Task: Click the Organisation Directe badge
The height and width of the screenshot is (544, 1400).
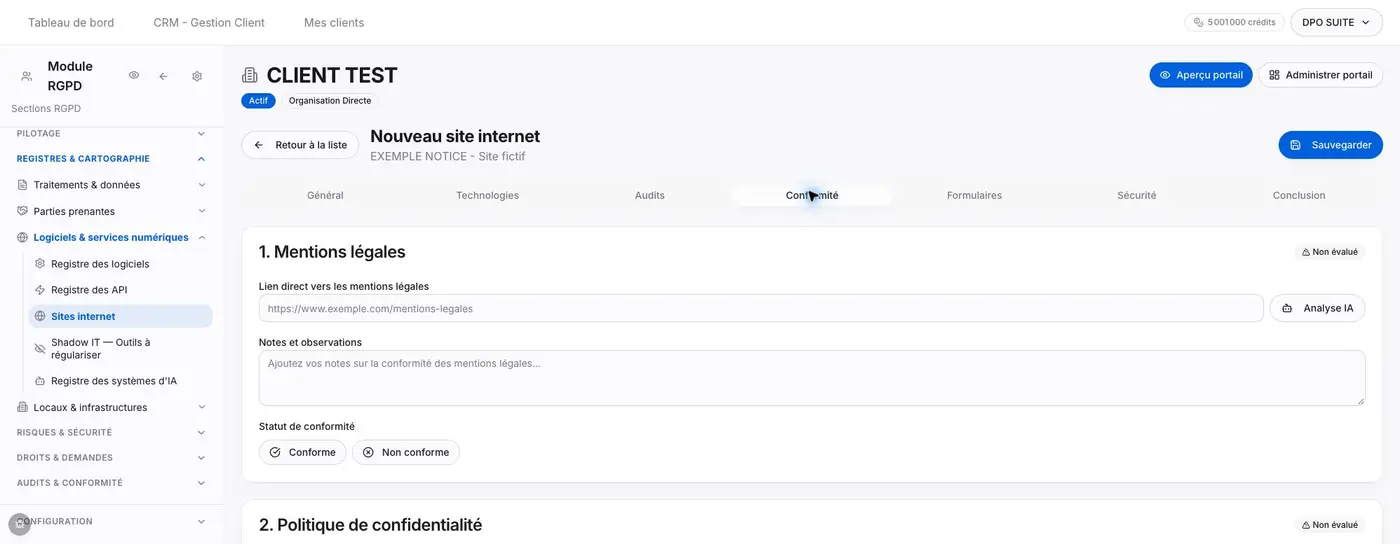Action: click(x=330, y=101)
